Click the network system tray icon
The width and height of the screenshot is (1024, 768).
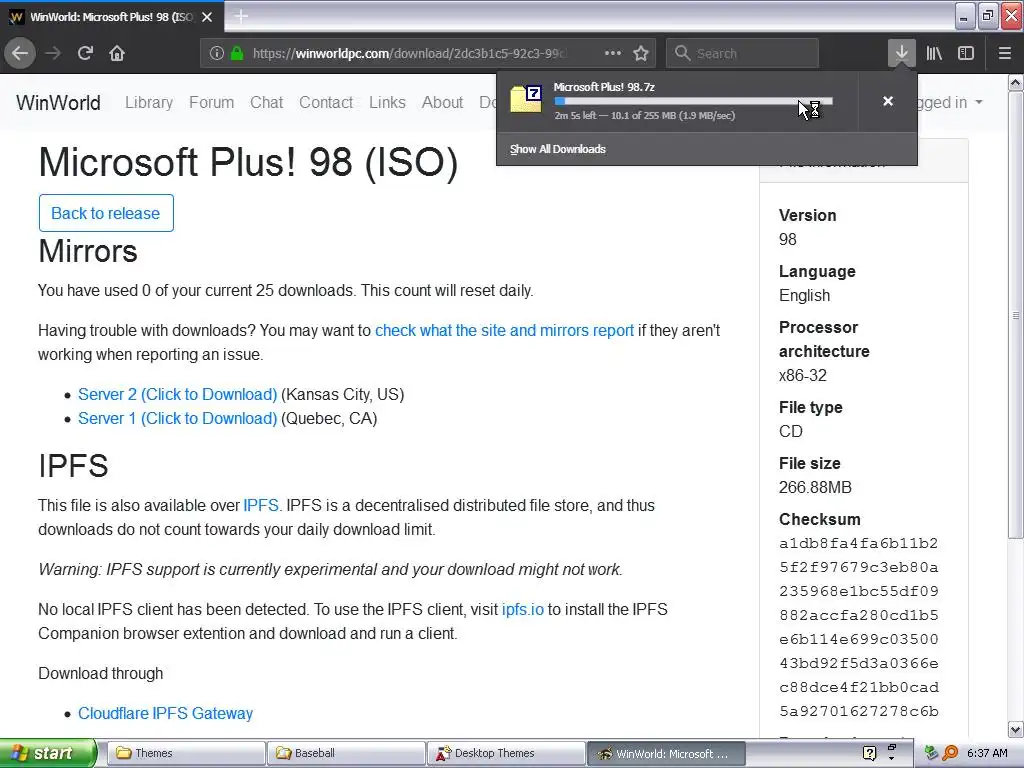point(931,753)
